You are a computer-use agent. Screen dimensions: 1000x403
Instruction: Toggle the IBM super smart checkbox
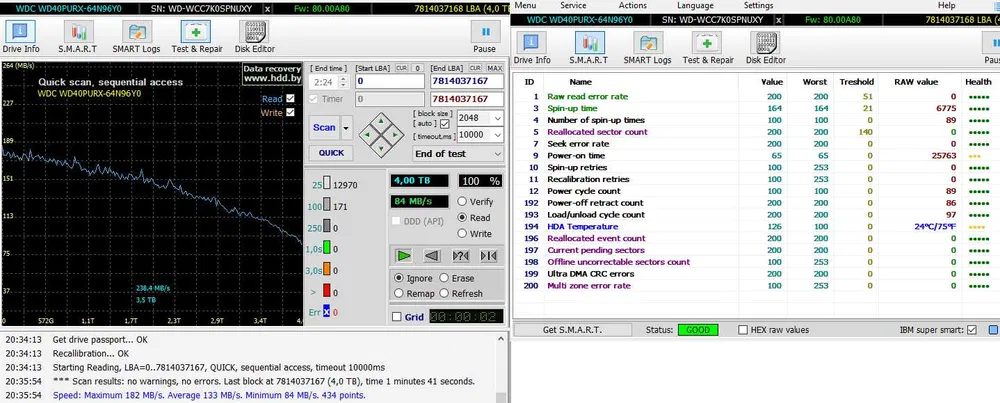click(971, 330)
